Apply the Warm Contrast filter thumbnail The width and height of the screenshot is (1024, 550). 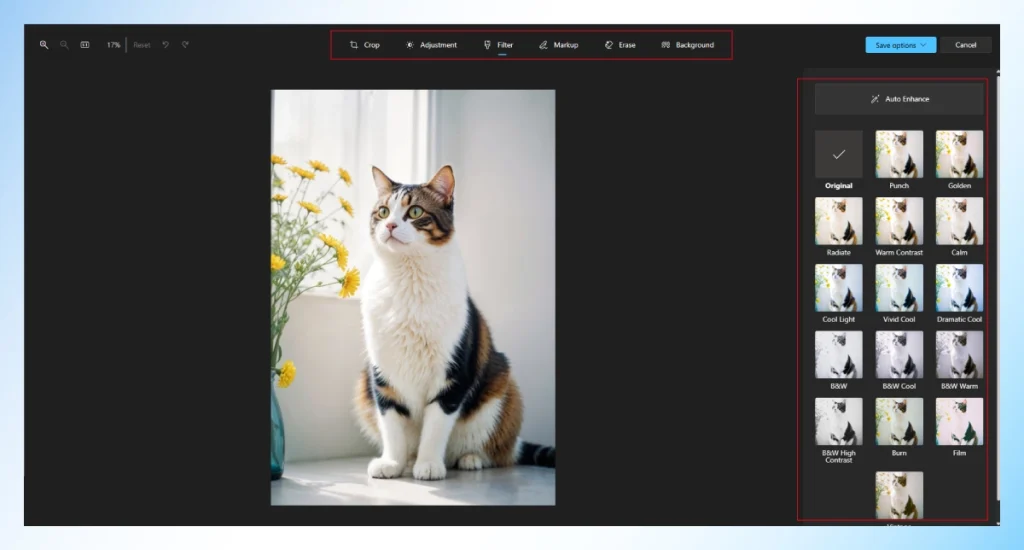tap(899, 221)
